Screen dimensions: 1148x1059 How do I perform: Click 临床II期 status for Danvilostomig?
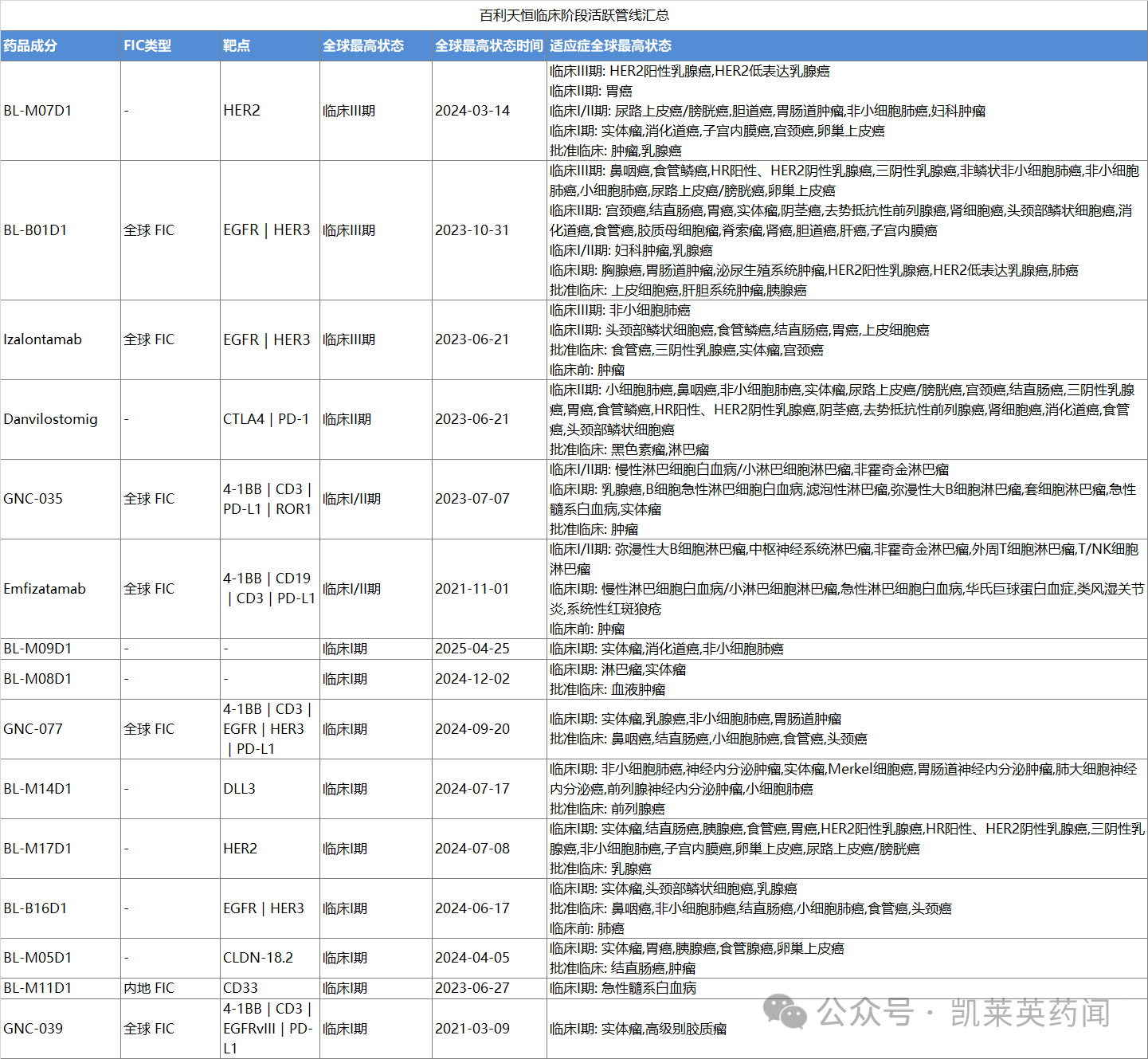[347, 419]
